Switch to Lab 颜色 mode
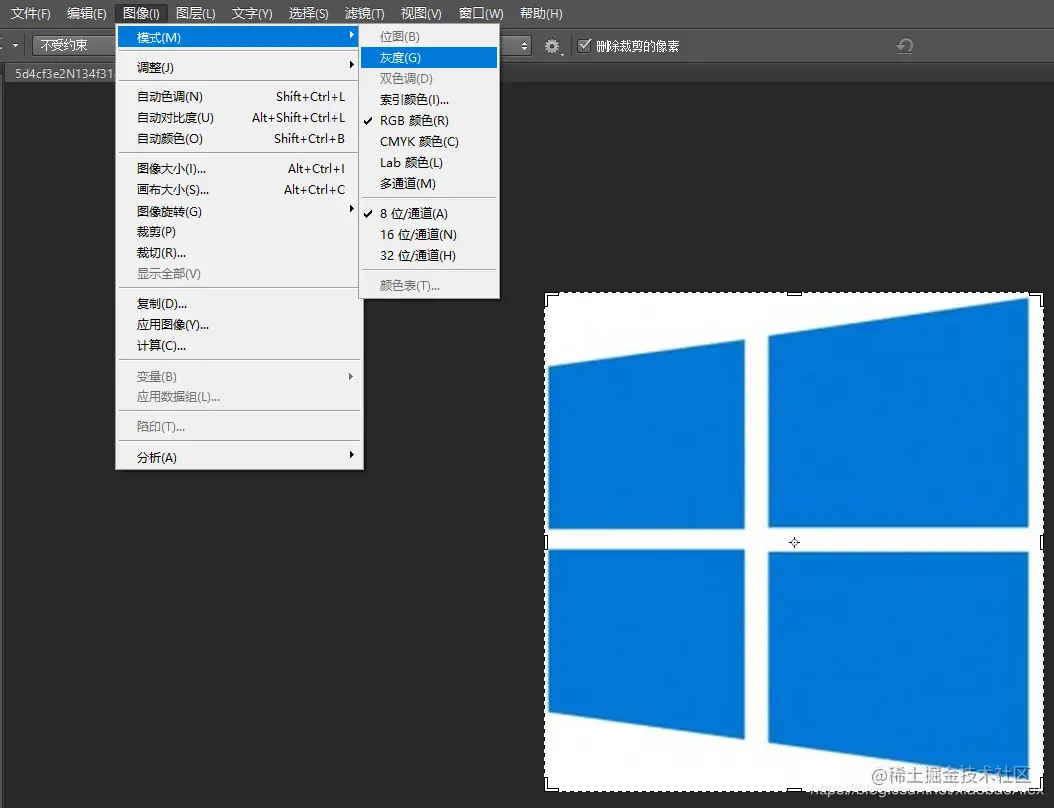The height and width of the screenshot is (808, 1054). pyautogui.click(x=410, y=162)
